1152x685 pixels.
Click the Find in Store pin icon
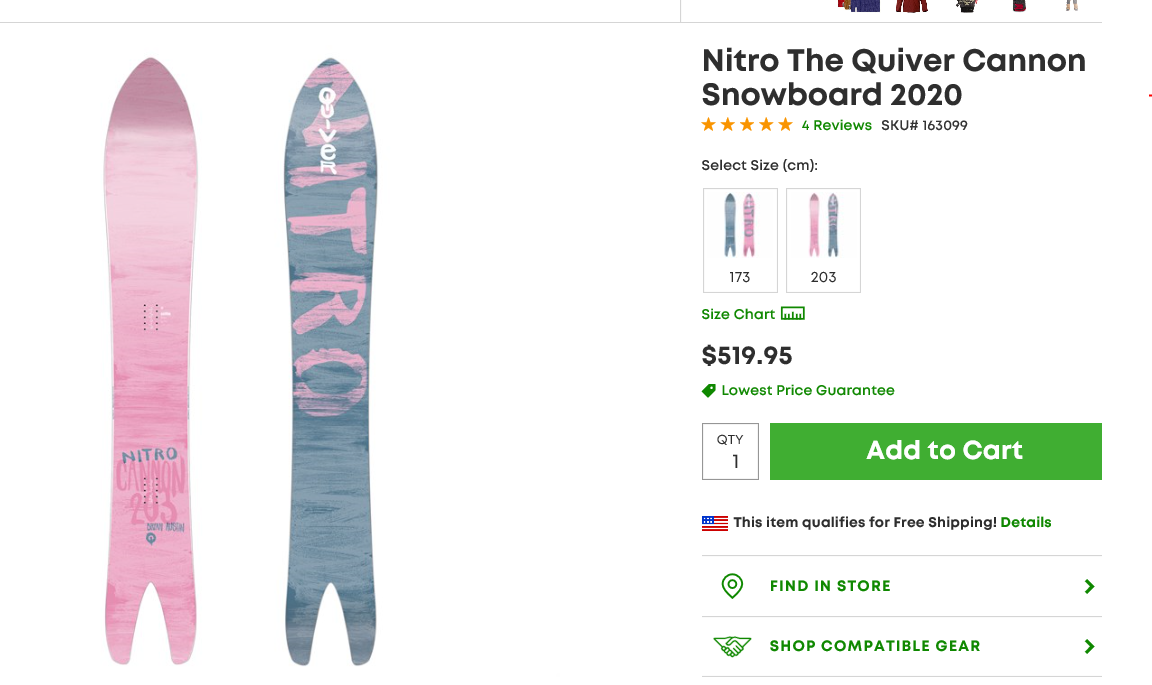[x=732, y=586]
